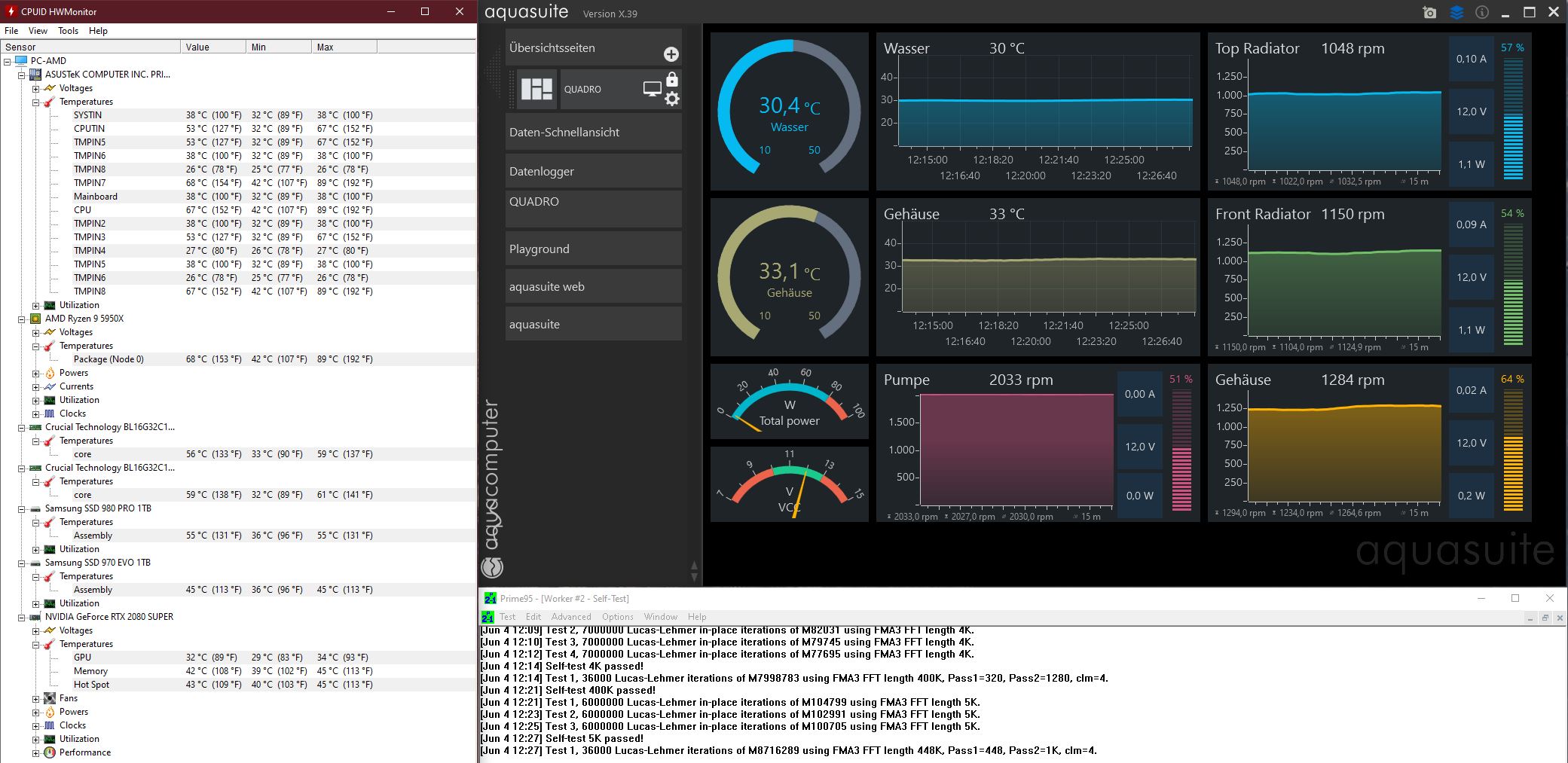Open the Tools menu in HWMonitor

[68, 31]
